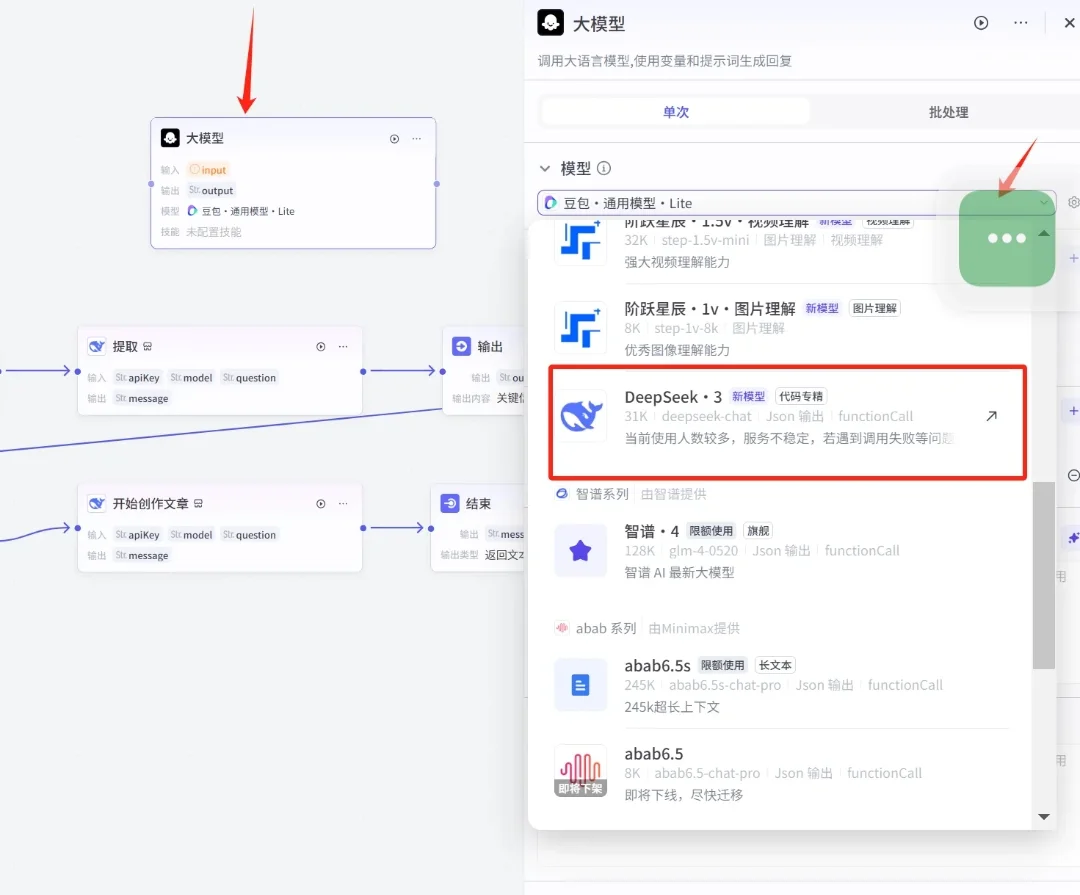
Task: Click the plus add button at right of DeepSeek row
Action: tap(1073, 411)
